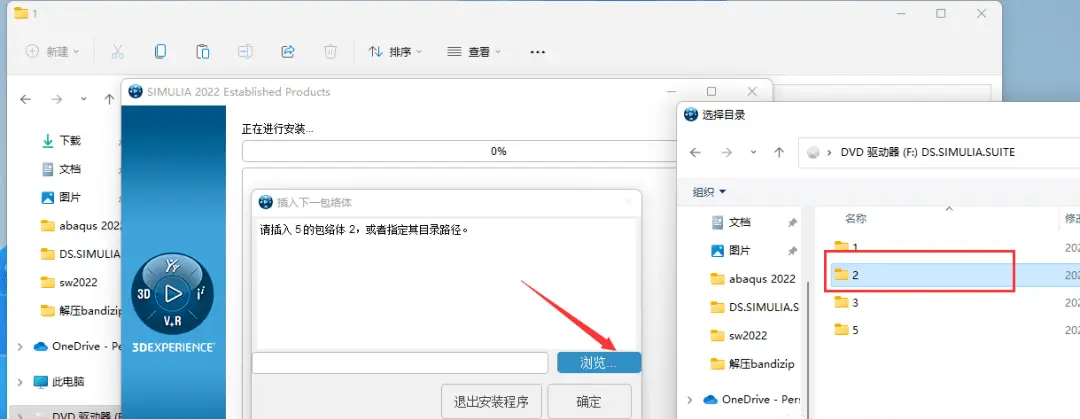1080x419 pixels.
Task: Click the Share icon in Explorer toolbar
Action: (288, 52)
